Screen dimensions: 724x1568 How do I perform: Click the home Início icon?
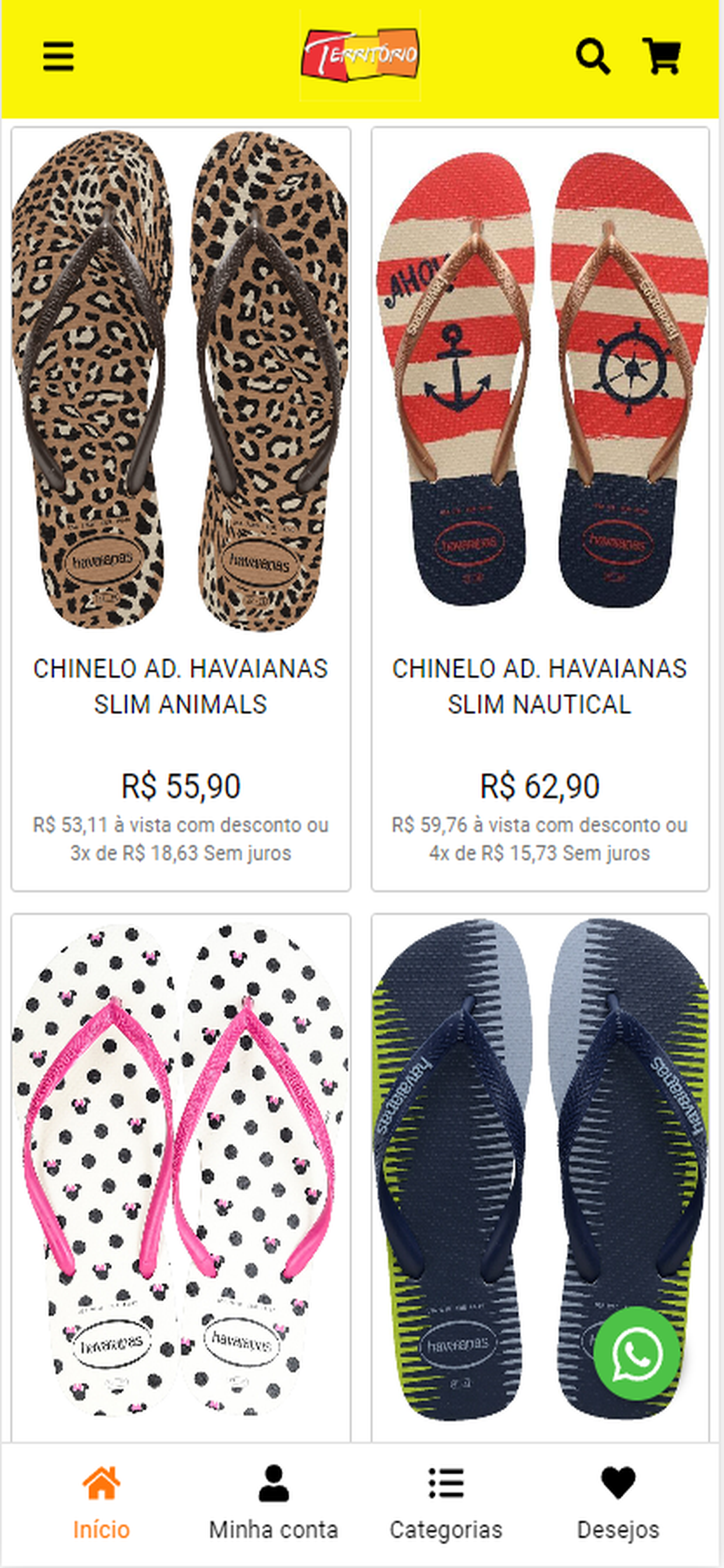click(x=101, y=1482)
